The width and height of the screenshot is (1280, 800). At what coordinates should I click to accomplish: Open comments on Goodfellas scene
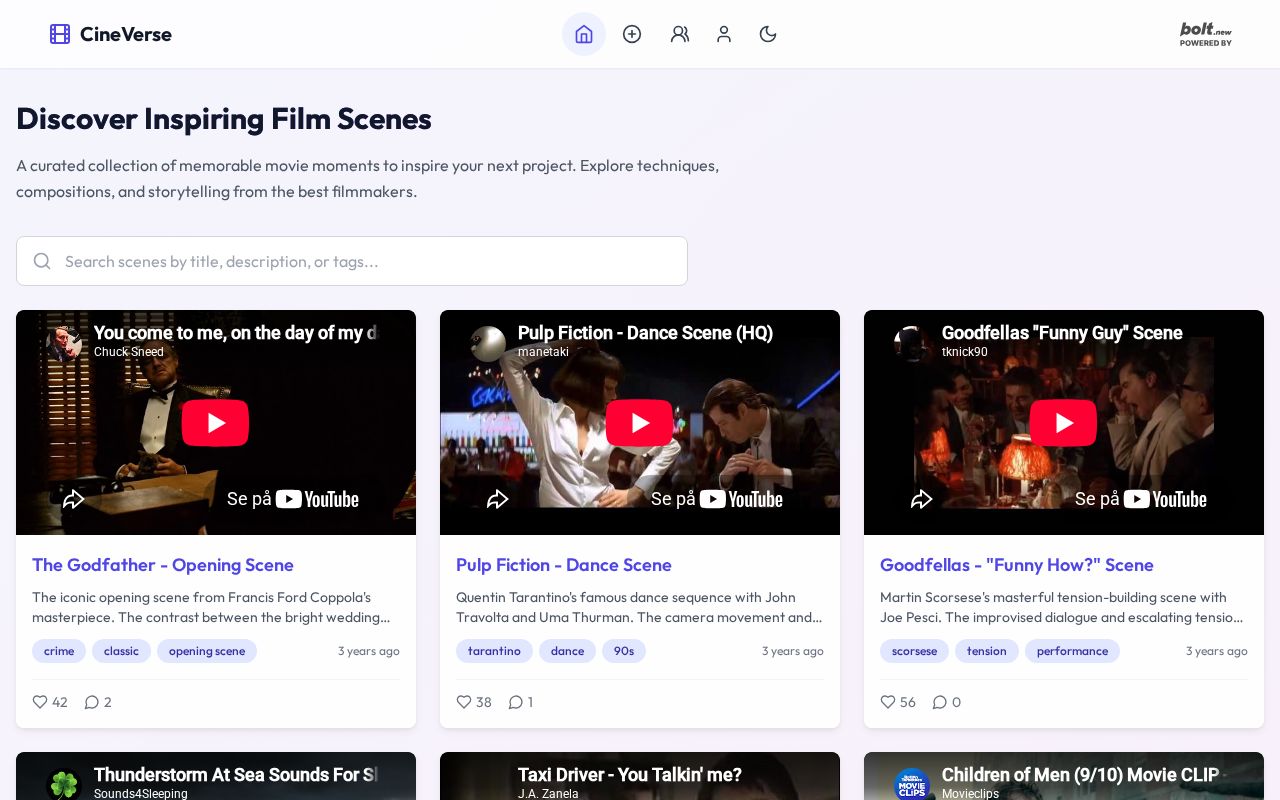(x=946, y=702)
